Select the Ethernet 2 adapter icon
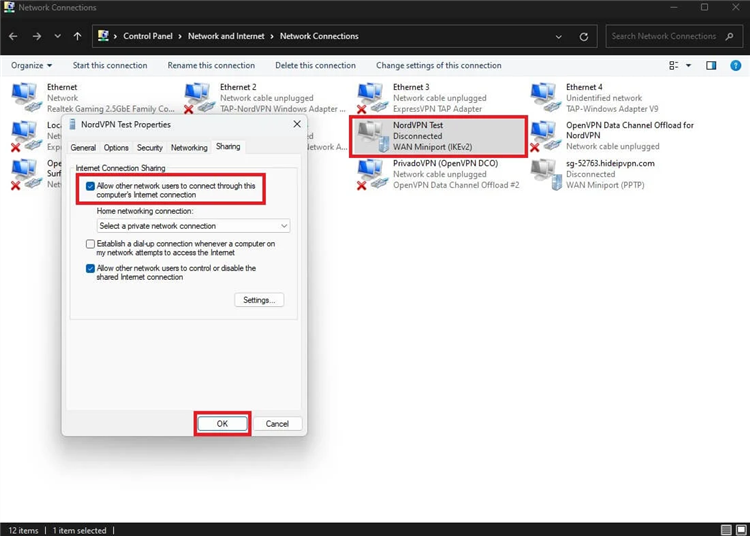Image resolution: width=750 pixels, height=536 pixels. pos(198,98)
